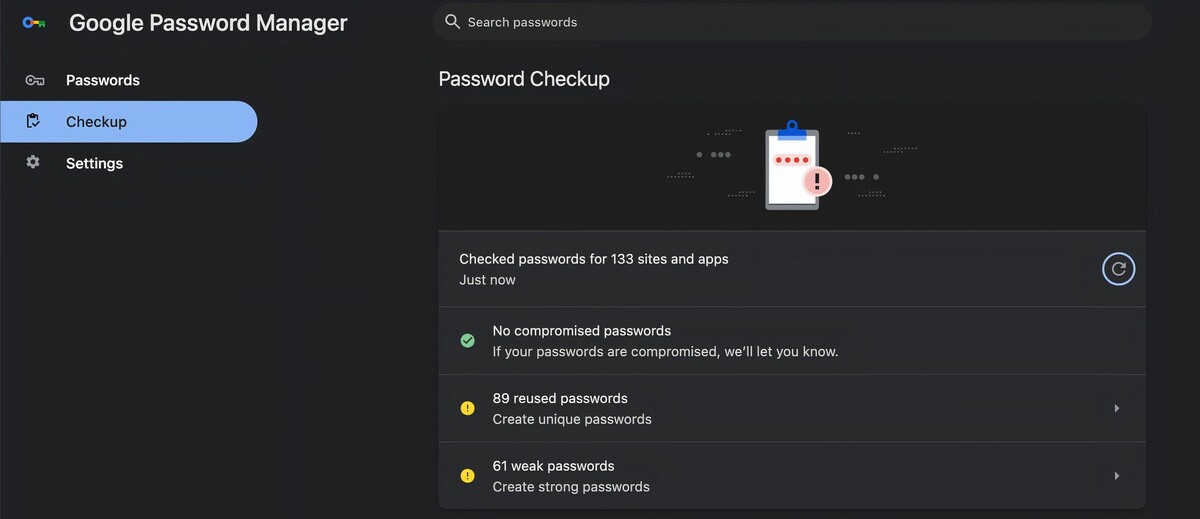Open the Passwords sidebar section
The image size is (1200, 519).
[x=129, y=80]
